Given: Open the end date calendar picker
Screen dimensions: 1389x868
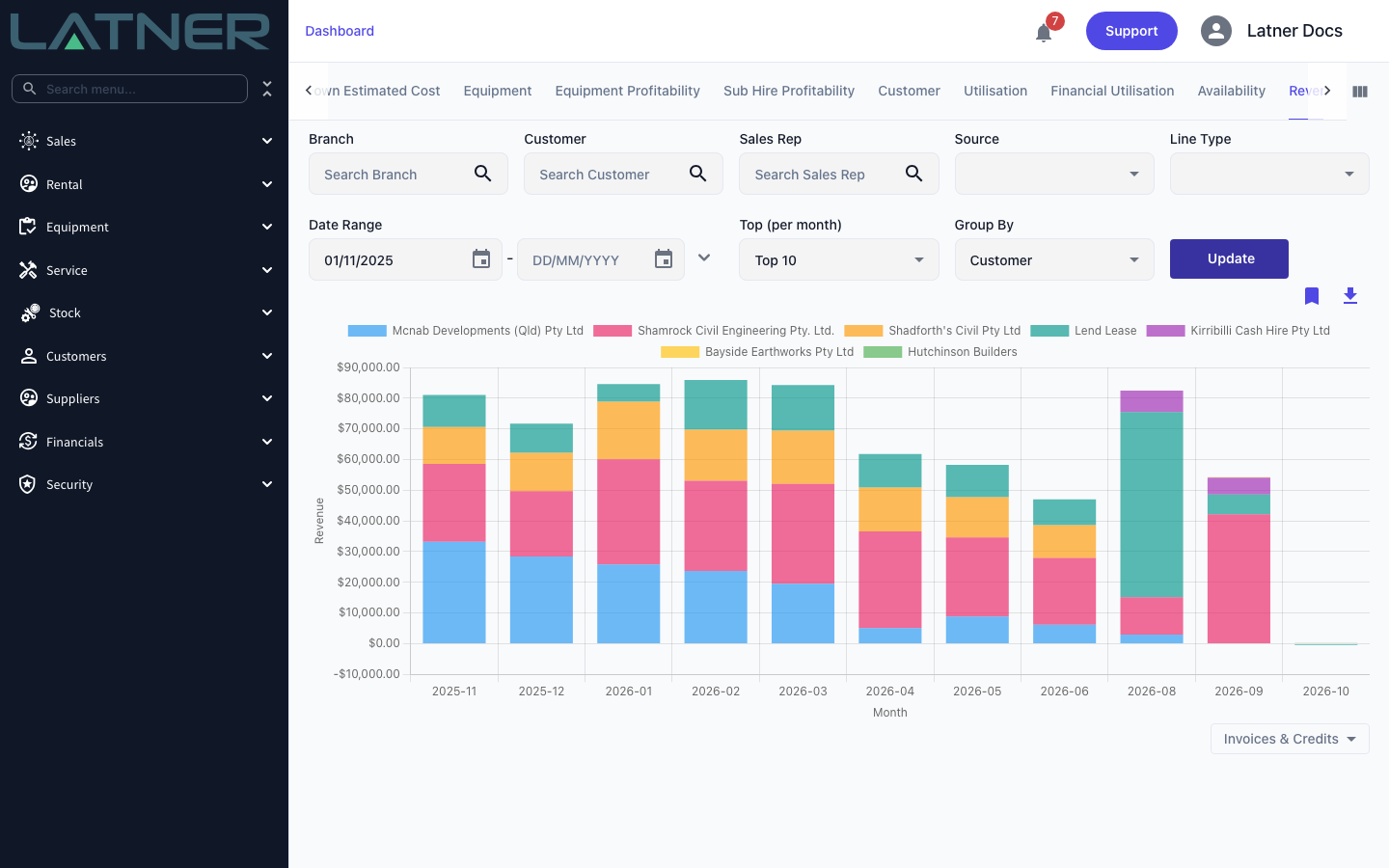Looking at the screenshot, I should click(x=664, y=258).
